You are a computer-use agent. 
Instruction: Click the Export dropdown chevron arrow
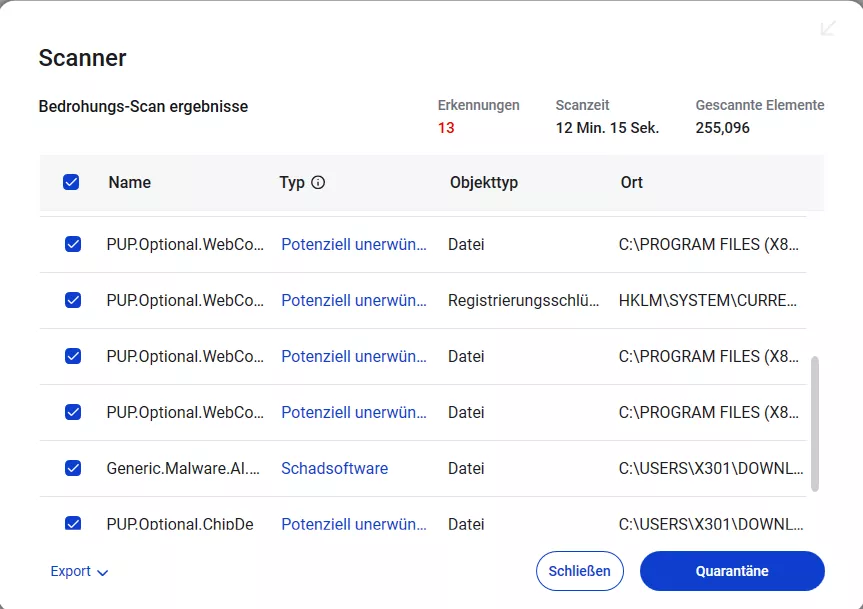pyautogui.click(x=103, y=573)
